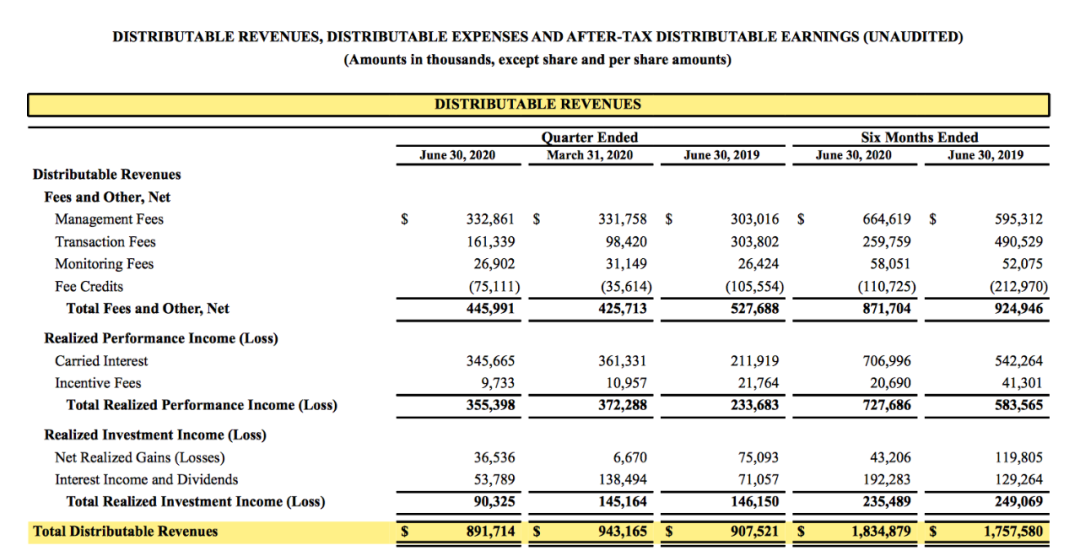Select the March 31, 2020 column header
This screenshot has height=556, width=1080.
click(590, 155)
